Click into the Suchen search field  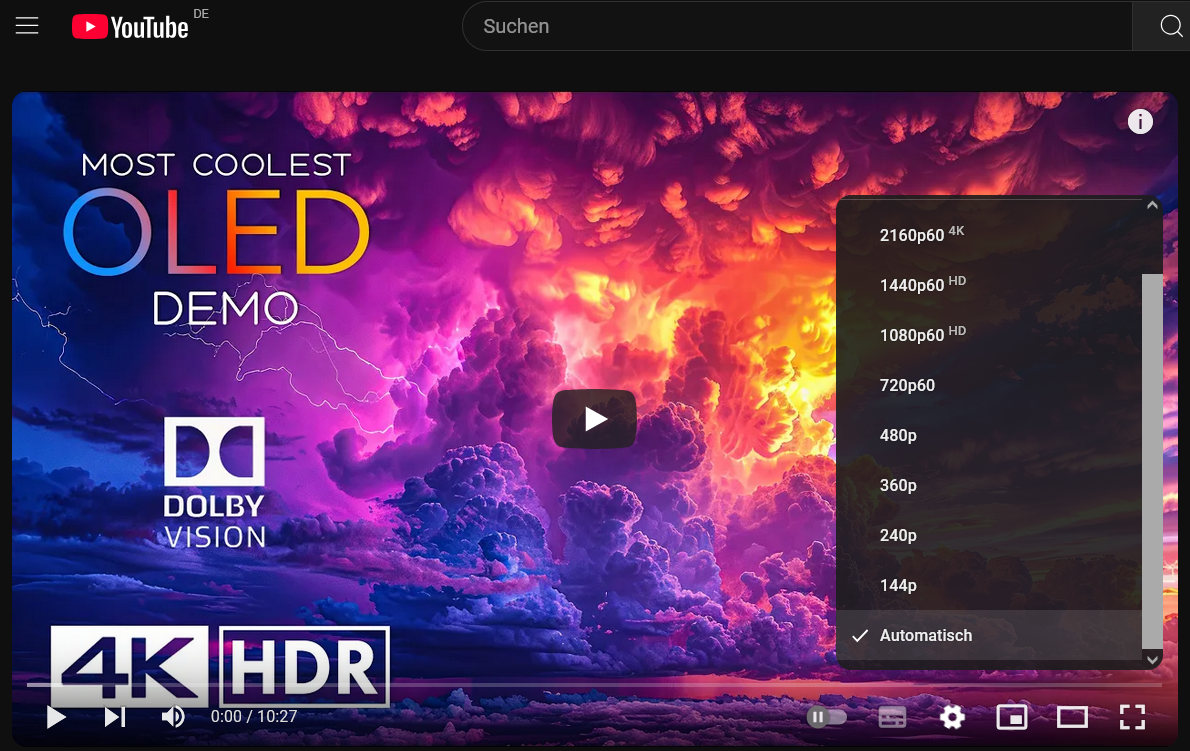(x=797, y=26)
